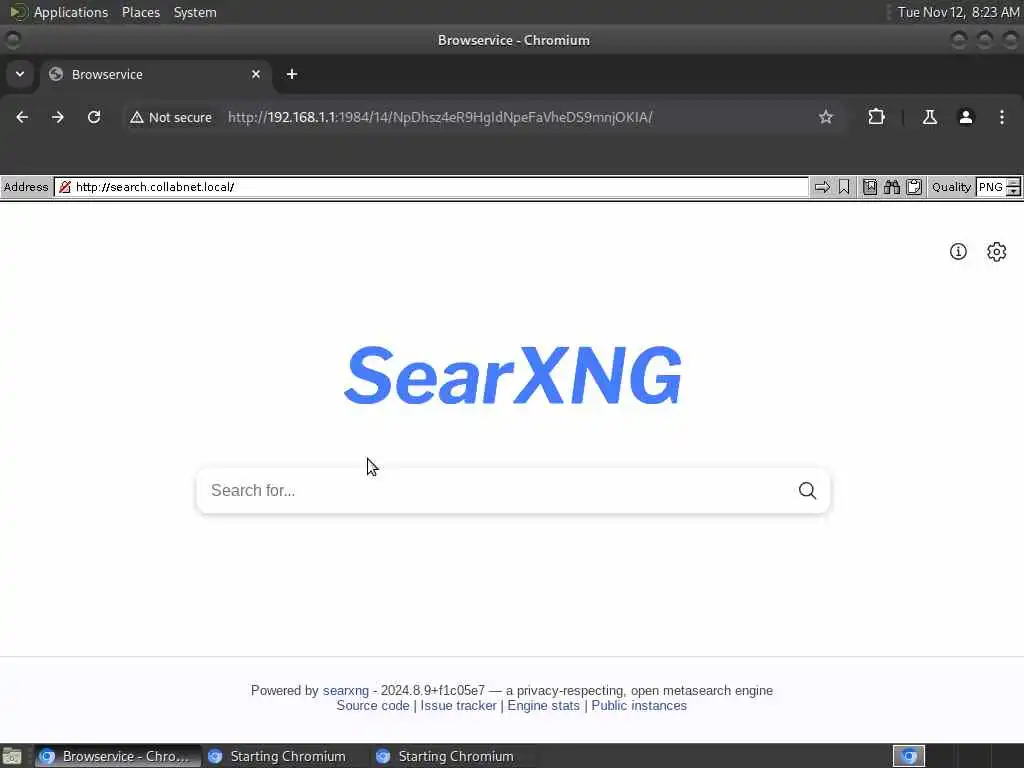
Task: Click the workspace switcher Chromium thumbnail
Action: 908,756
